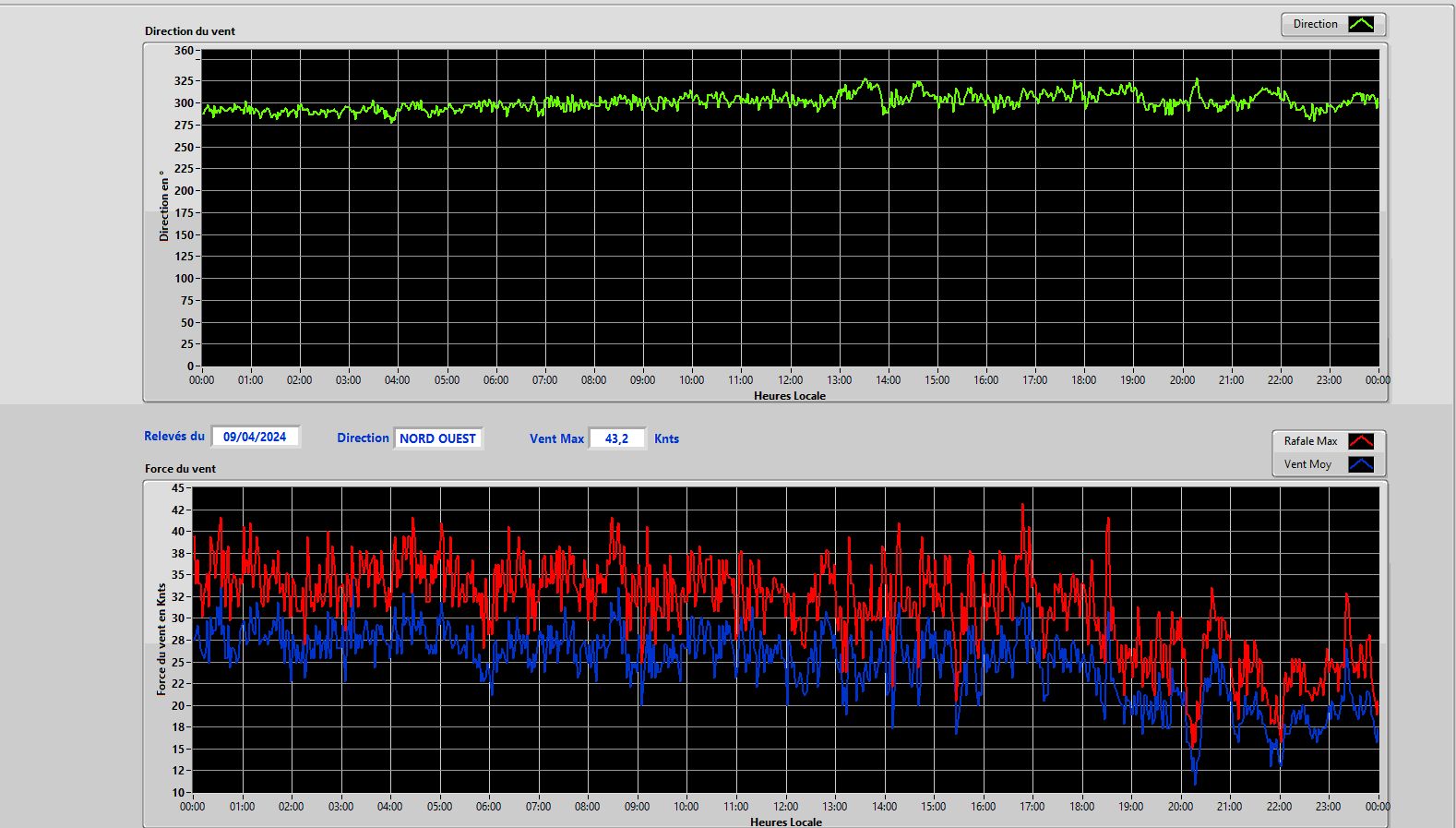
Task: Click the 'Relevés du' label
Action: 174,436
